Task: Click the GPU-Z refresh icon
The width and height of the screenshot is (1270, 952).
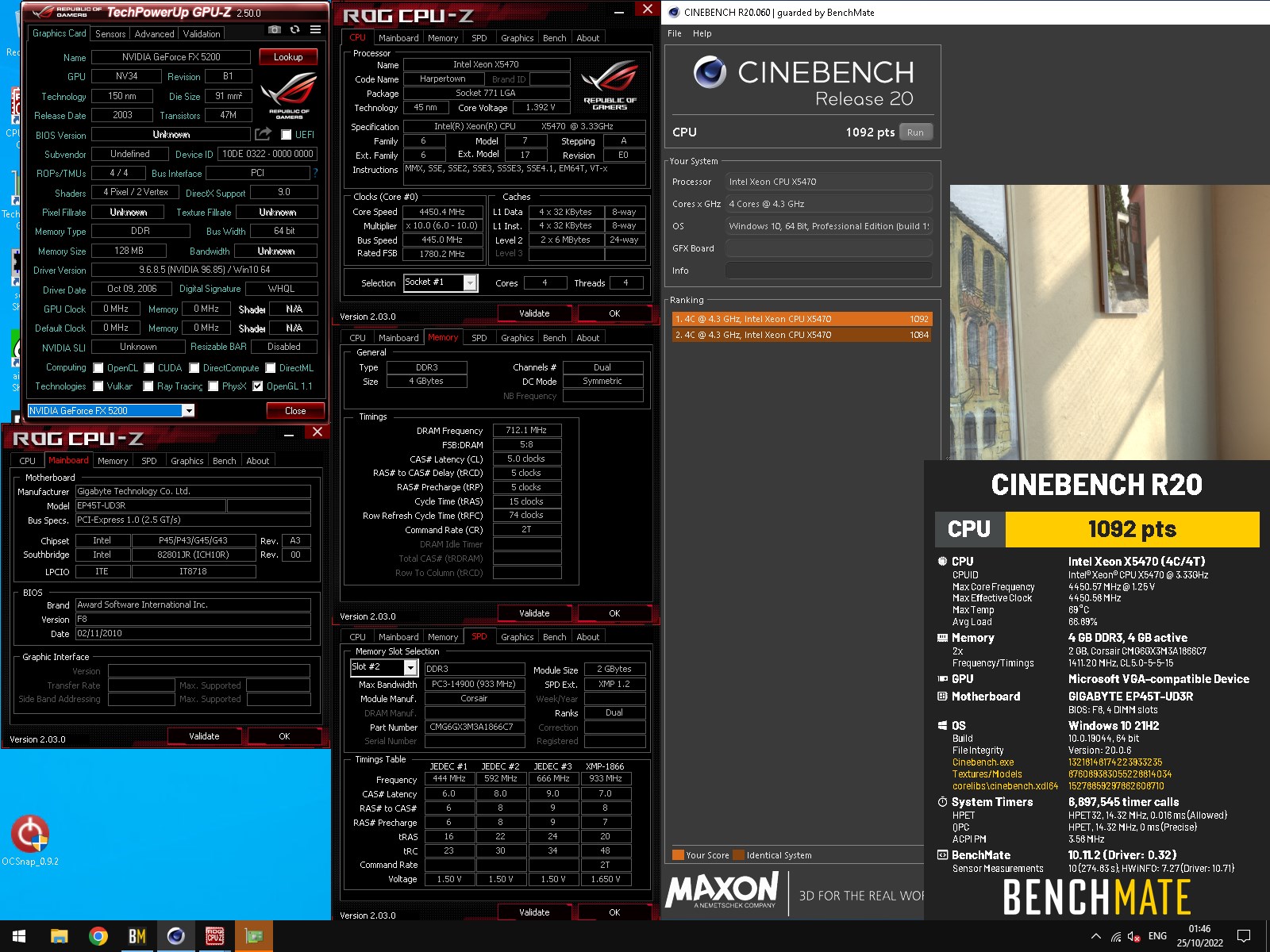Action: (294, 29)
